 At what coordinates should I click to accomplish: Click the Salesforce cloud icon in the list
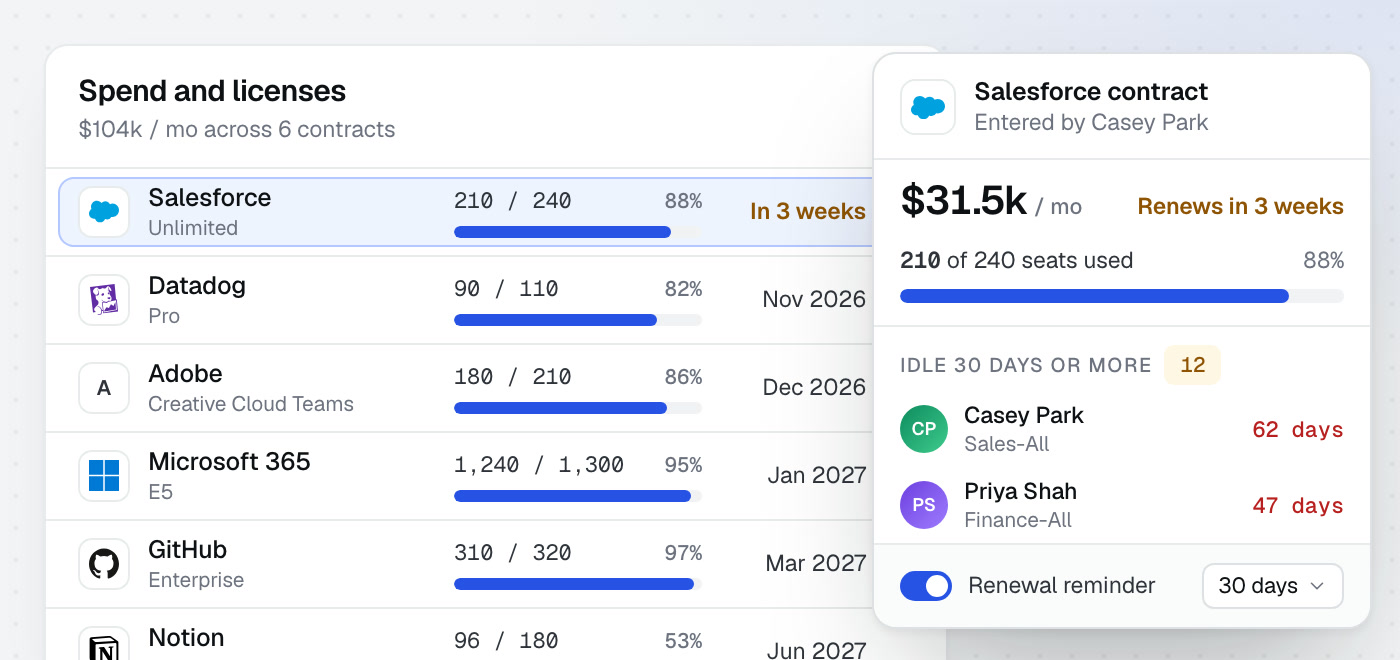104,212
